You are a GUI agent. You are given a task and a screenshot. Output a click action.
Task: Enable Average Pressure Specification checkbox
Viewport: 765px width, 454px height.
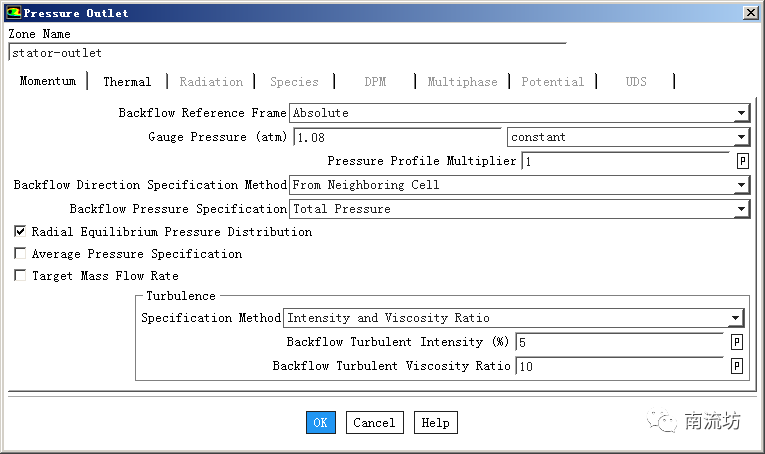[20, 254]
